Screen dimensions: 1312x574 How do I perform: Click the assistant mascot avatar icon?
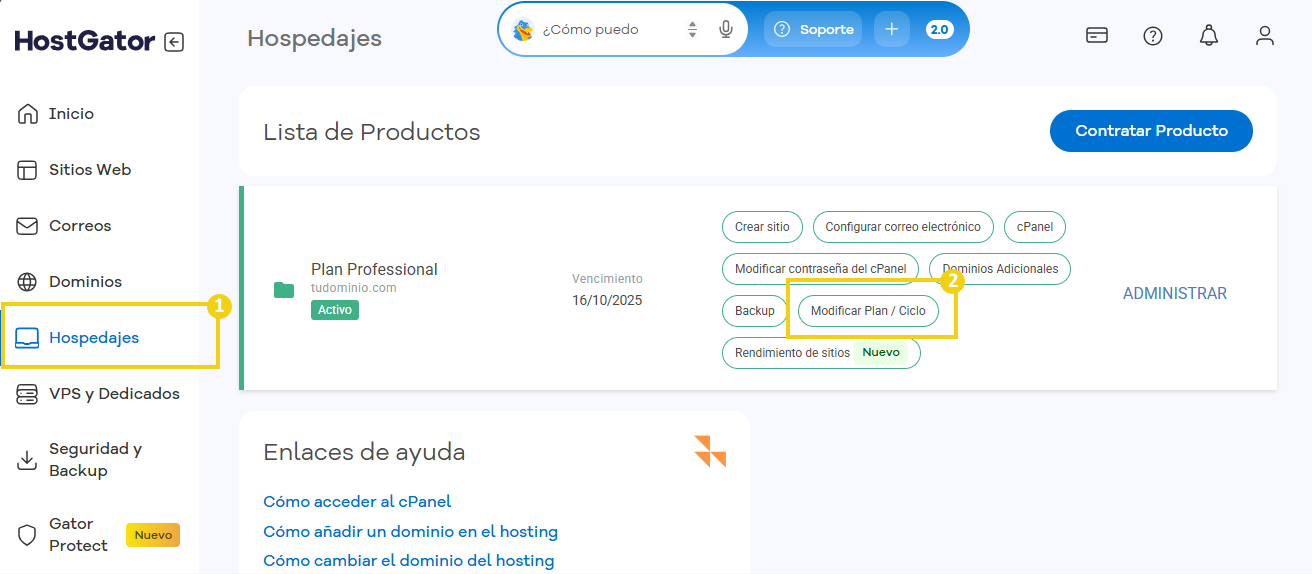[x=523, y=30]
